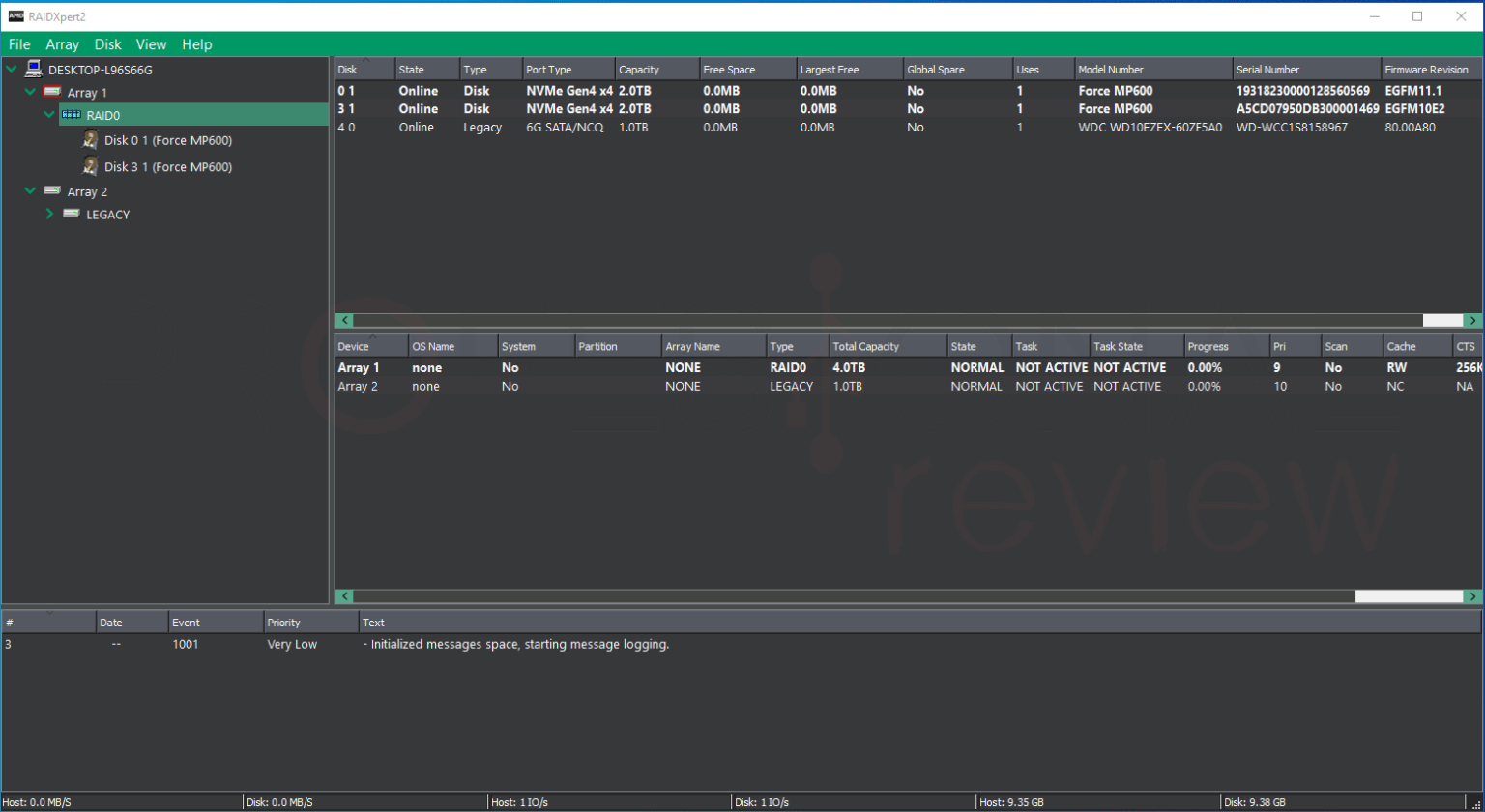Select Disk 3 1 (Force MP600) in tree

pos(167,166)
